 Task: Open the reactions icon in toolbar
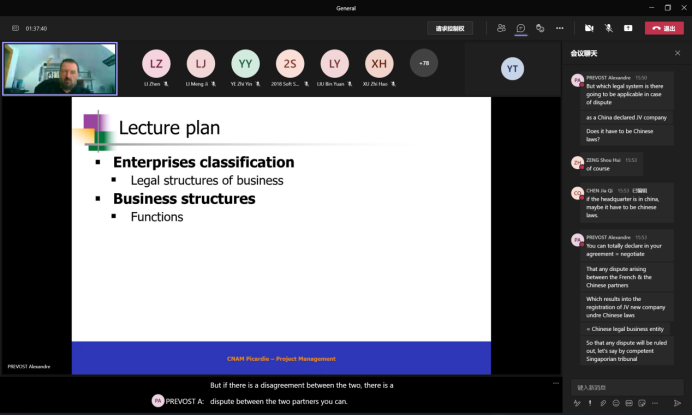540,28
